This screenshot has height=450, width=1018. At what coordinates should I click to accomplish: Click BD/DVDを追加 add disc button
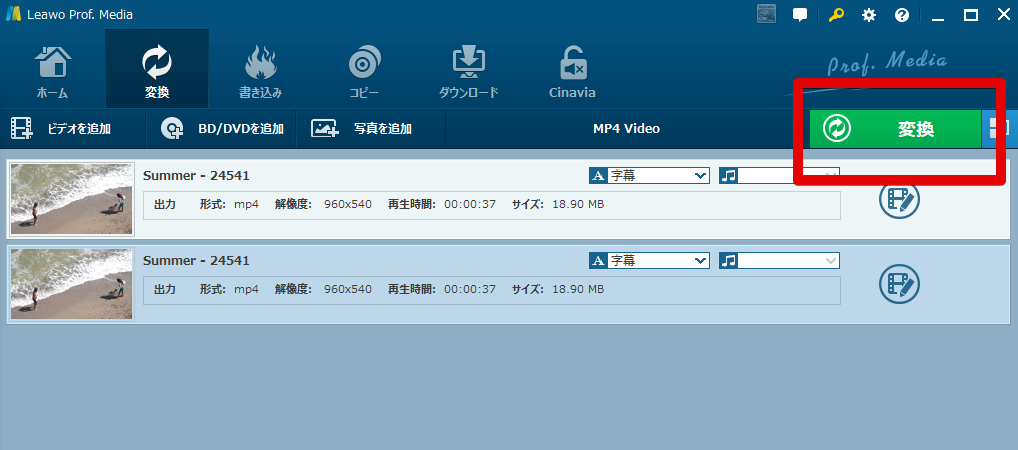222,129
